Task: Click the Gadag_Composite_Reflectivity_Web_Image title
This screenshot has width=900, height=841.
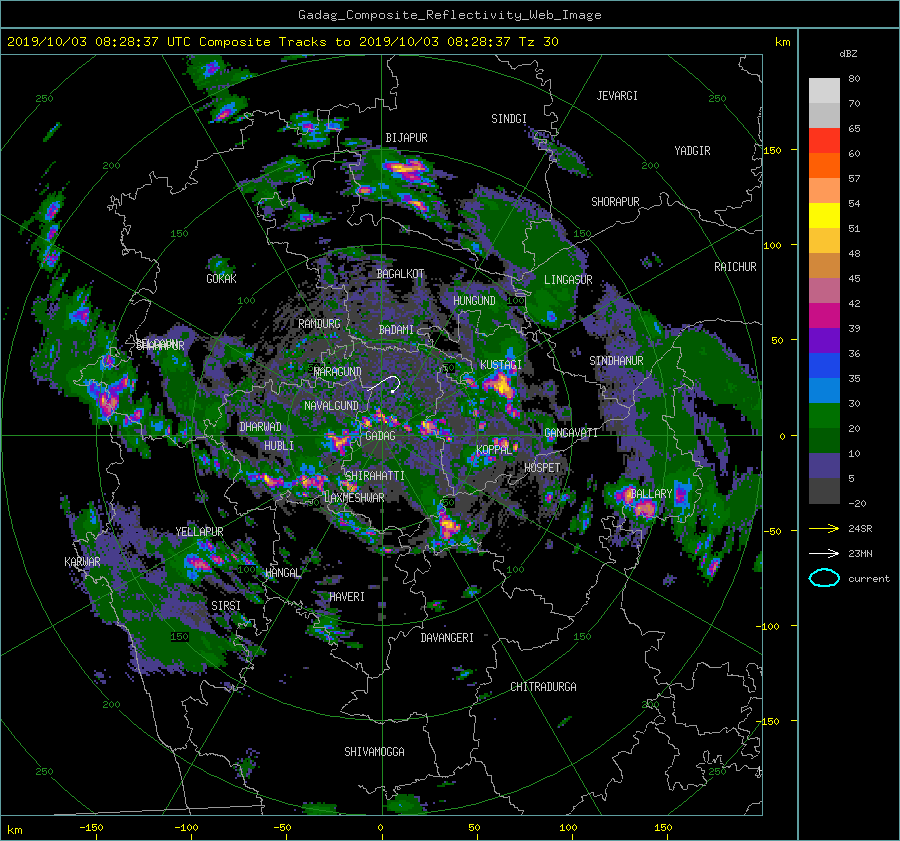Action: pyautogui.click(x=449, y=15)
